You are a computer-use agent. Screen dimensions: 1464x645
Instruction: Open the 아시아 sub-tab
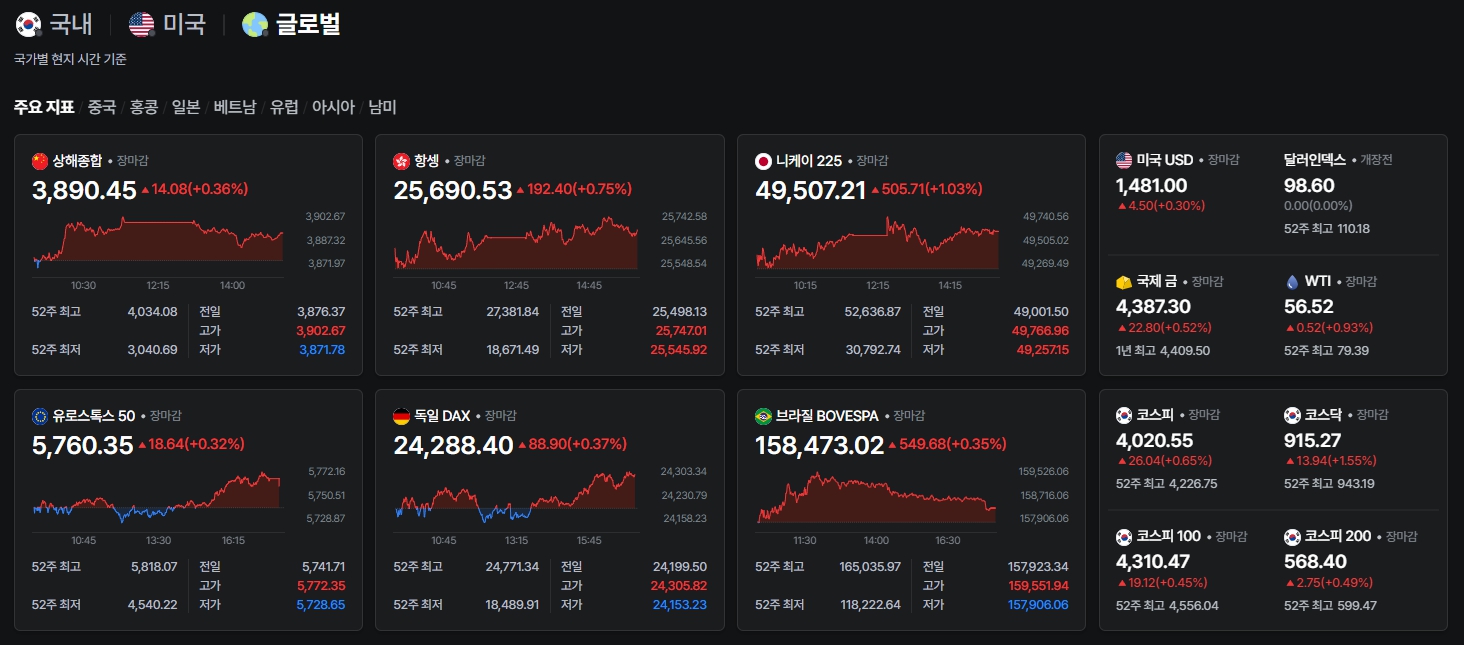tap(333, 107)
